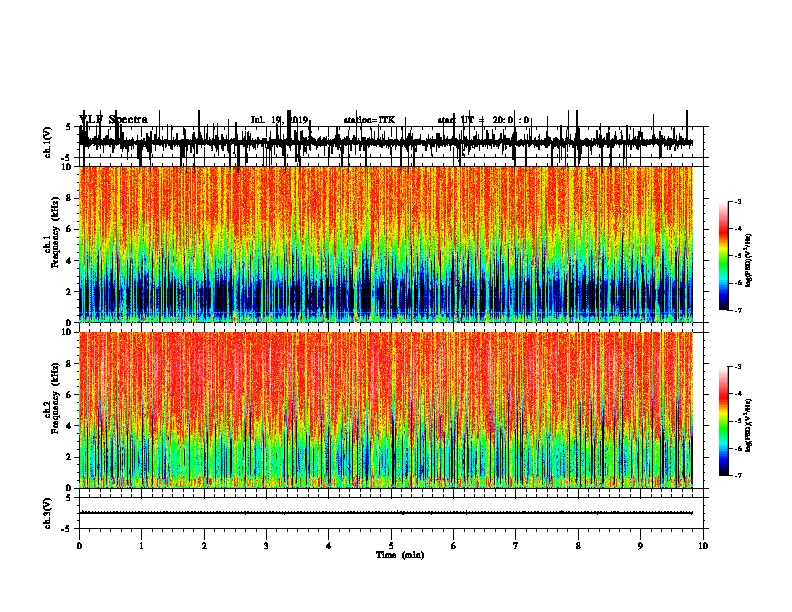This screenshot has height=612, width=792.
Task: Click the 'VLF Spectra' plot title
Action: tap(113, 119)
